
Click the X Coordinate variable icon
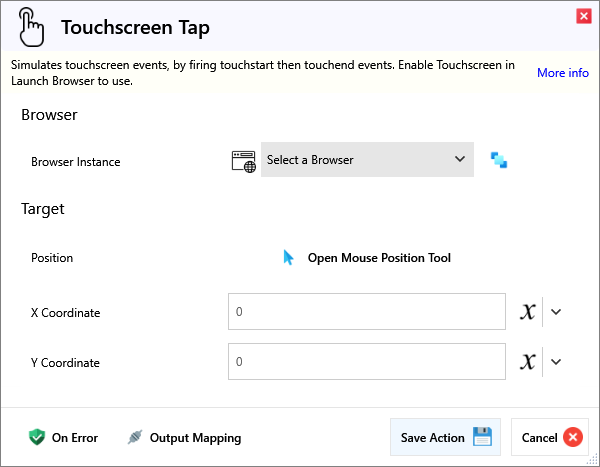(528, 312)
